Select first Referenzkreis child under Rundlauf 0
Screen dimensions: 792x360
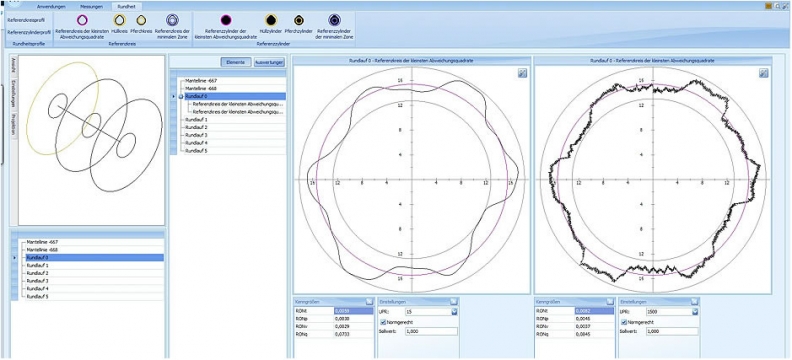(238, 104)
